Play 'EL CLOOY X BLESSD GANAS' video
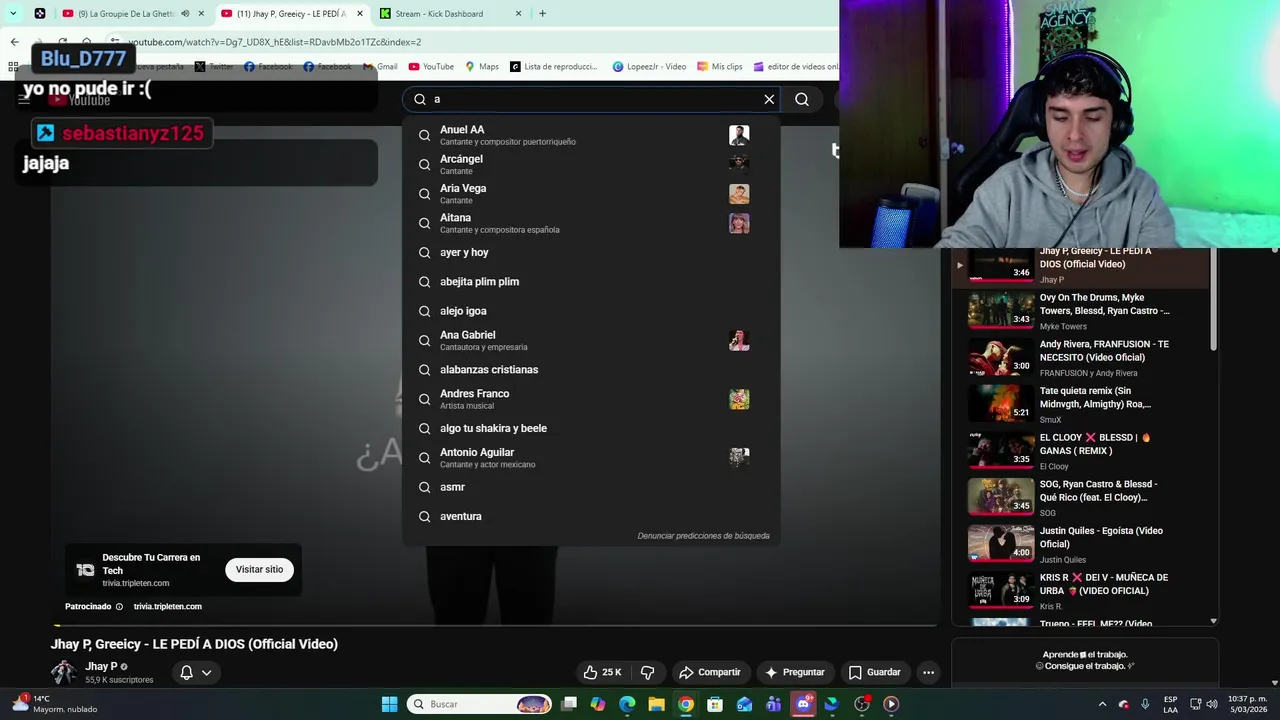 pos(1080,451)
